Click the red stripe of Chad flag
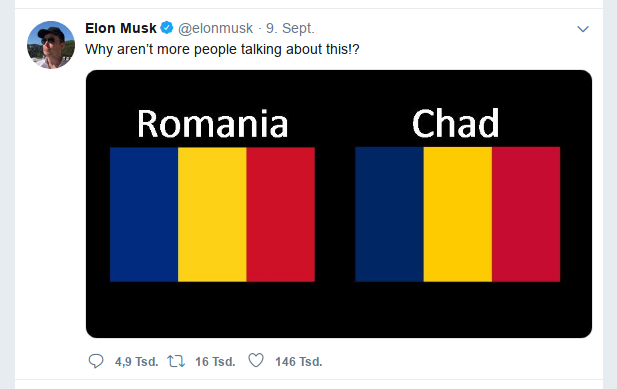Image resolution: width=617 pixels, height=389 pixels. click(526, 214)
